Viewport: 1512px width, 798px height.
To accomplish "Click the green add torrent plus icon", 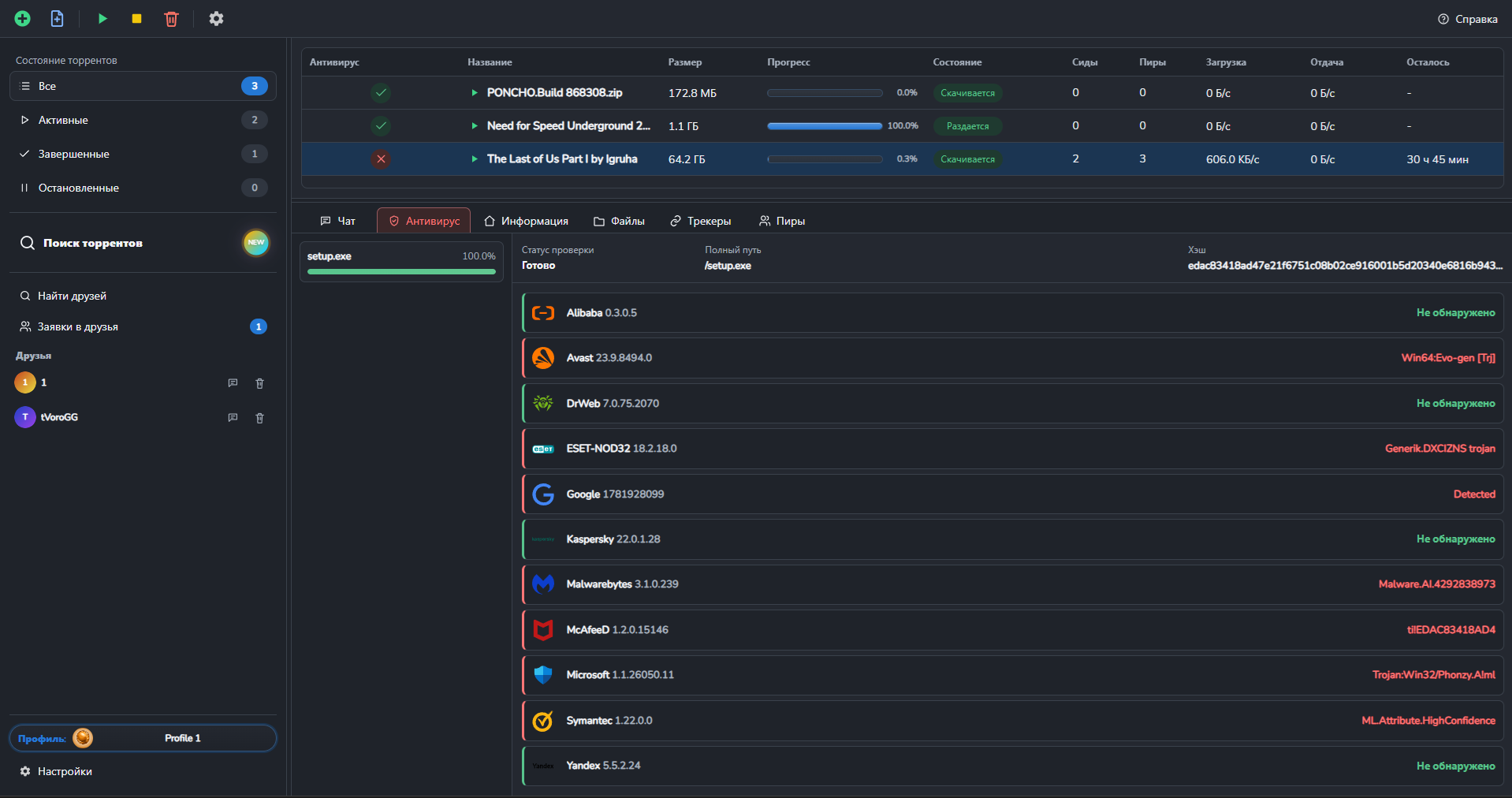I will [23, 18].
